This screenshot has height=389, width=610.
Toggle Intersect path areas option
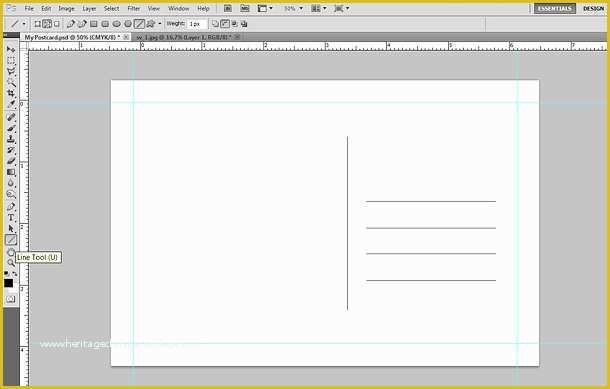click(235, 24)
